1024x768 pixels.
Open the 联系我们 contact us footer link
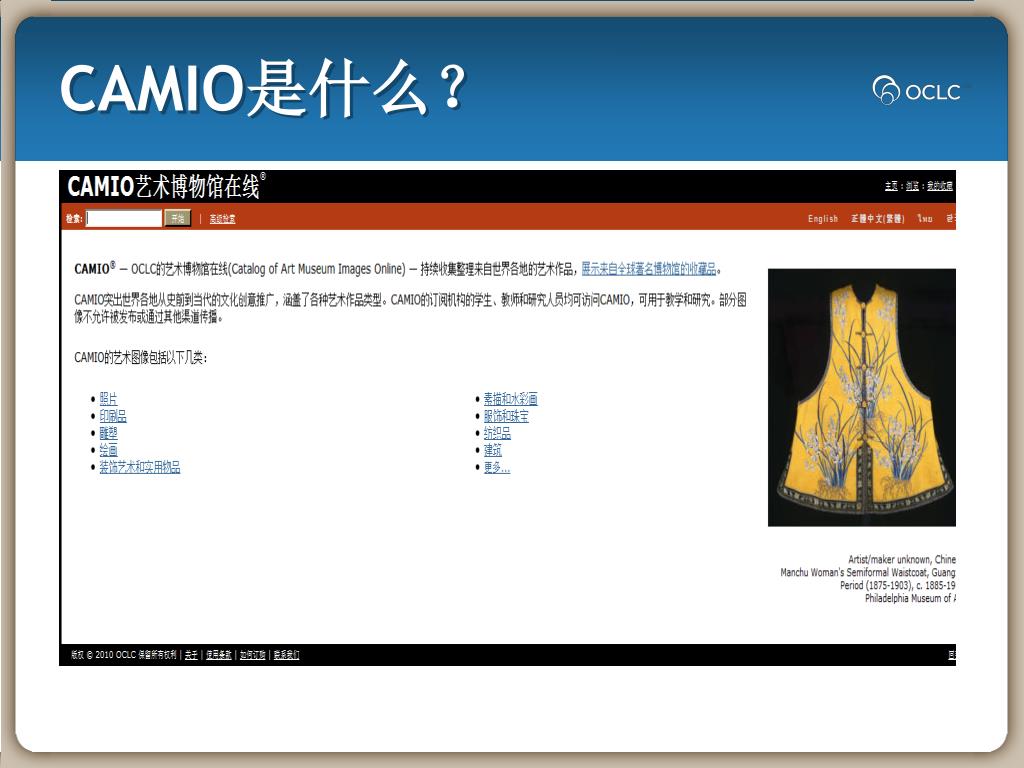[286, 655]
